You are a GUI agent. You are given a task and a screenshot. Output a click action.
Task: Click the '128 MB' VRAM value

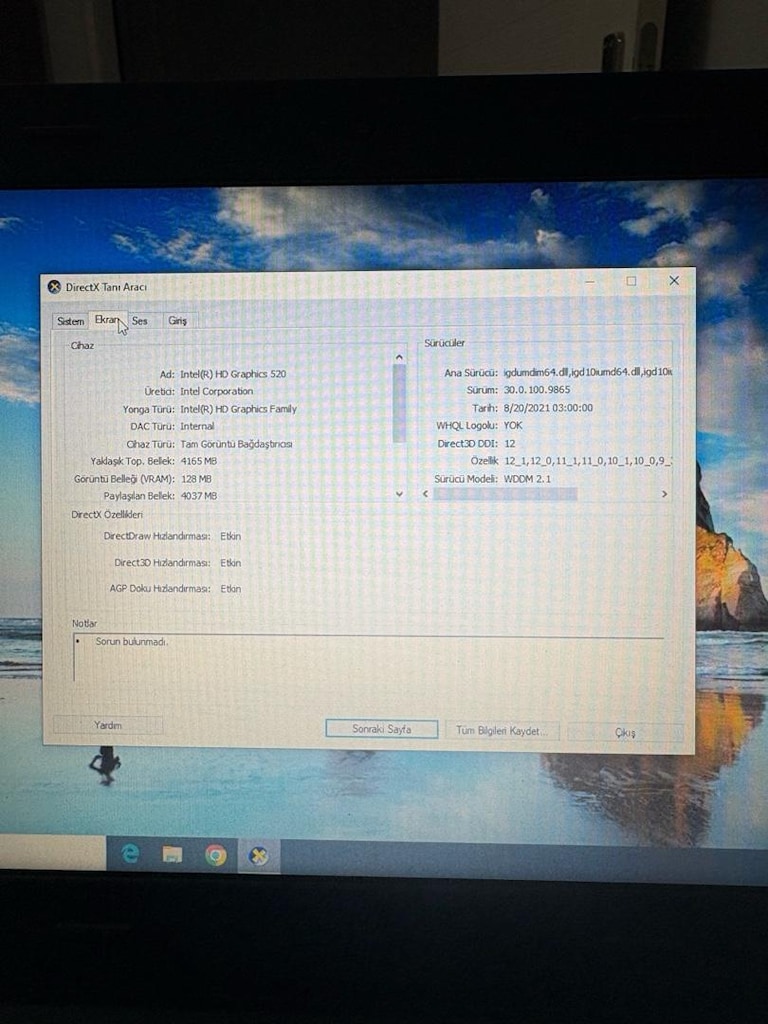pos(196,479)
